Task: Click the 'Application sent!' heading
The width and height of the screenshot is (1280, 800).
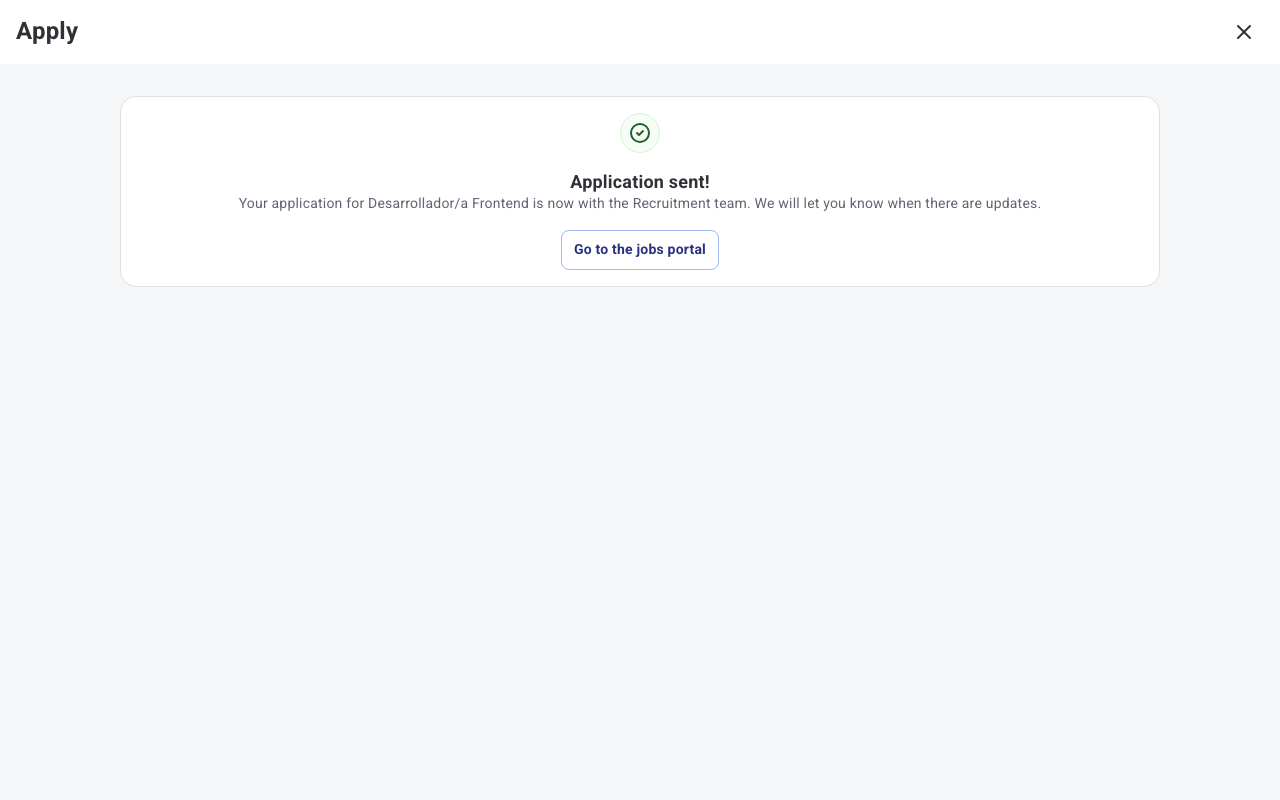Action: tap(640, 182)
